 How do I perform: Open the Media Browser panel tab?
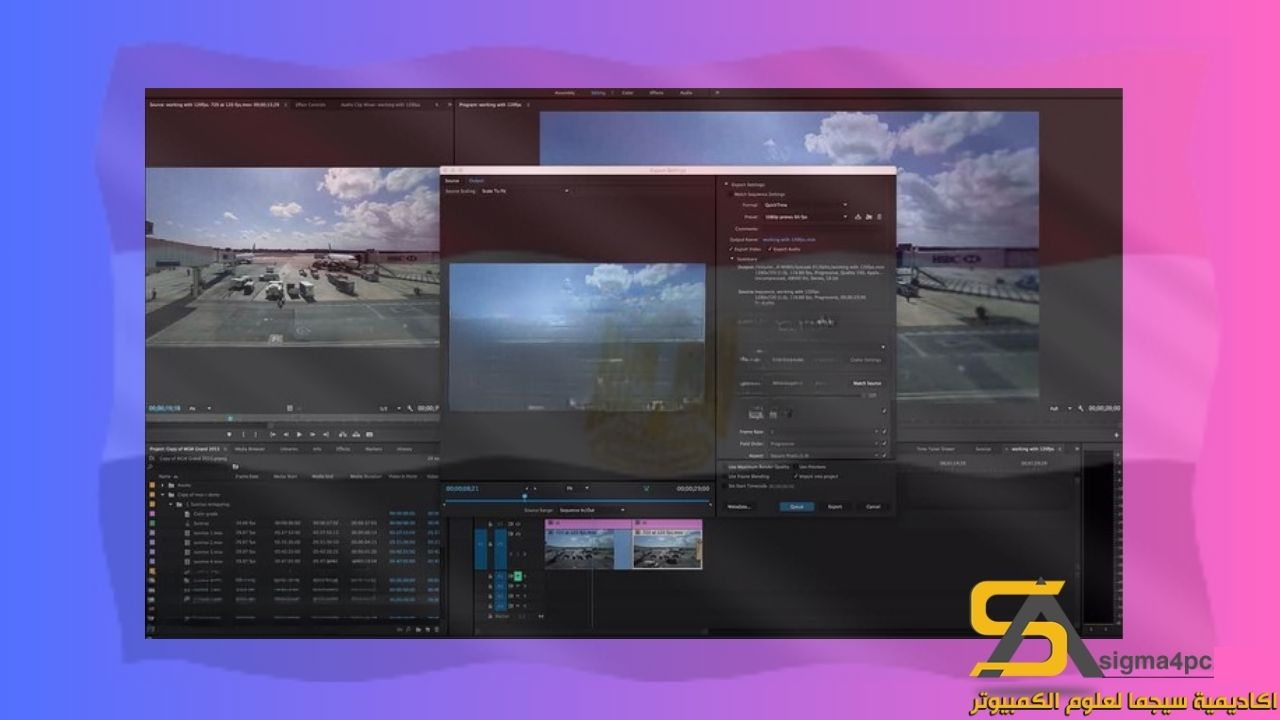click(250, 449)
